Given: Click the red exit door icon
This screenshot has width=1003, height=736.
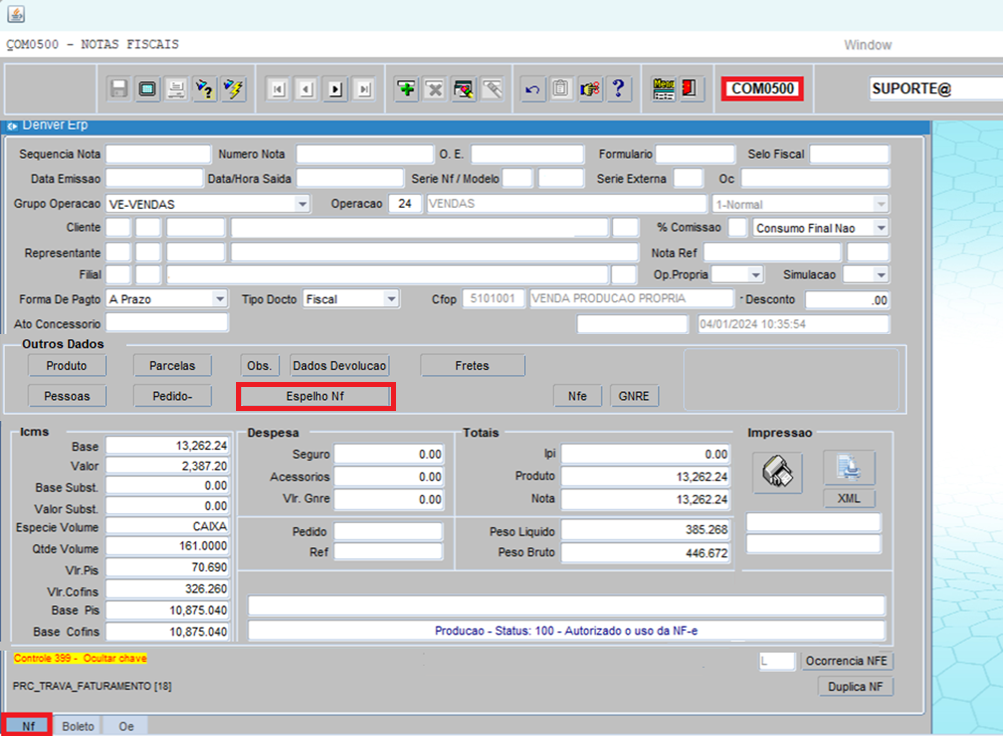Looking at the screenshot, I should 691,89.
